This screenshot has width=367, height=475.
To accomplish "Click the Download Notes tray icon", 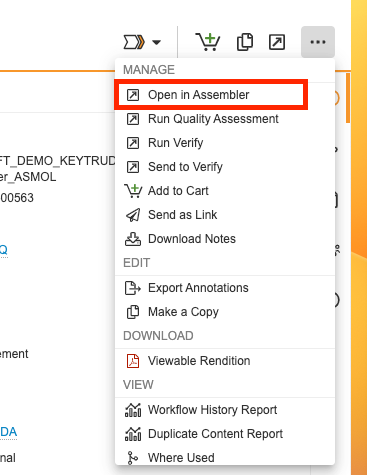I will tap(133, 239).
